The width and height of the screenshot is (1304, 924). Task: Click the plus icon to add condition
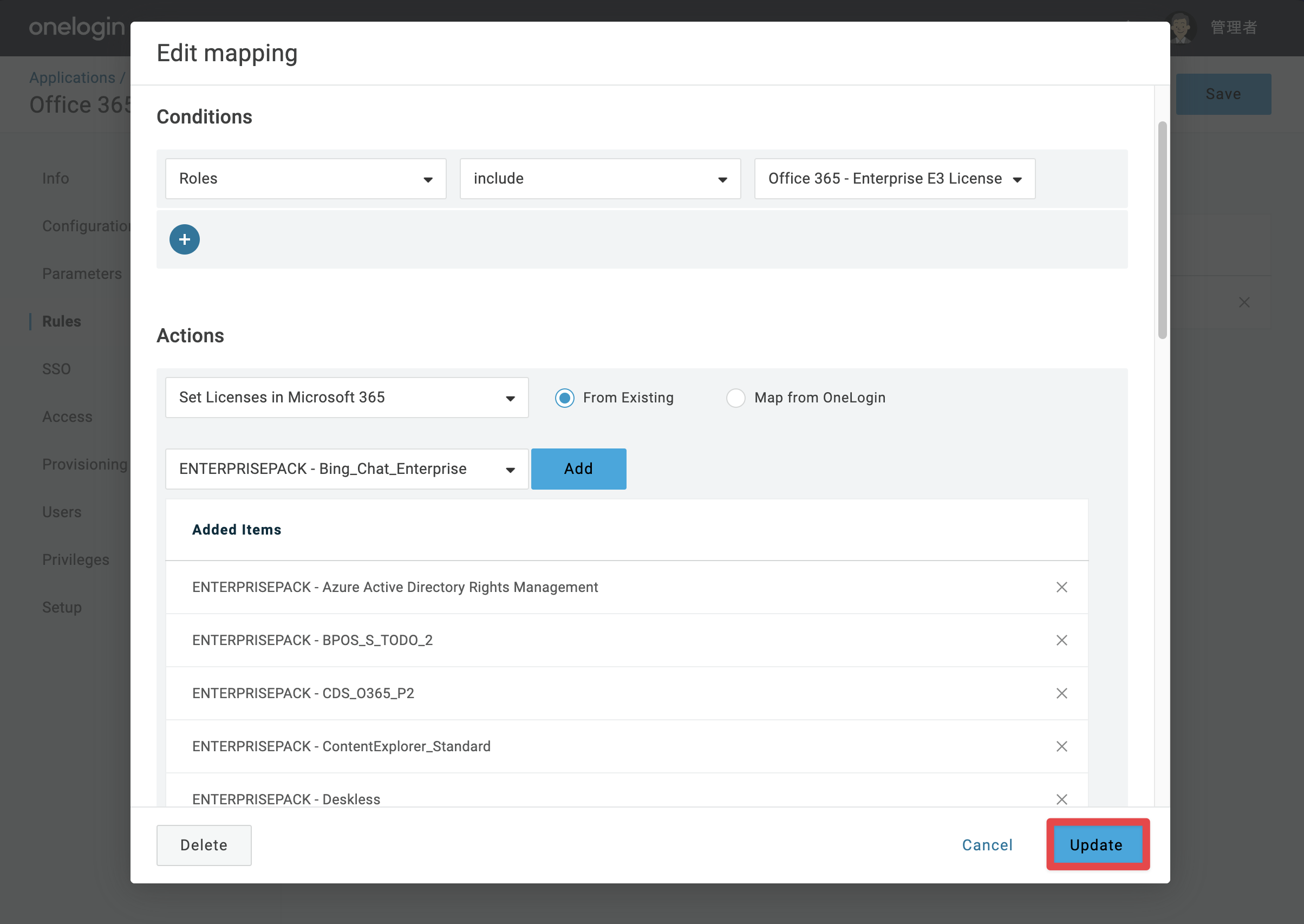(184, 239)
